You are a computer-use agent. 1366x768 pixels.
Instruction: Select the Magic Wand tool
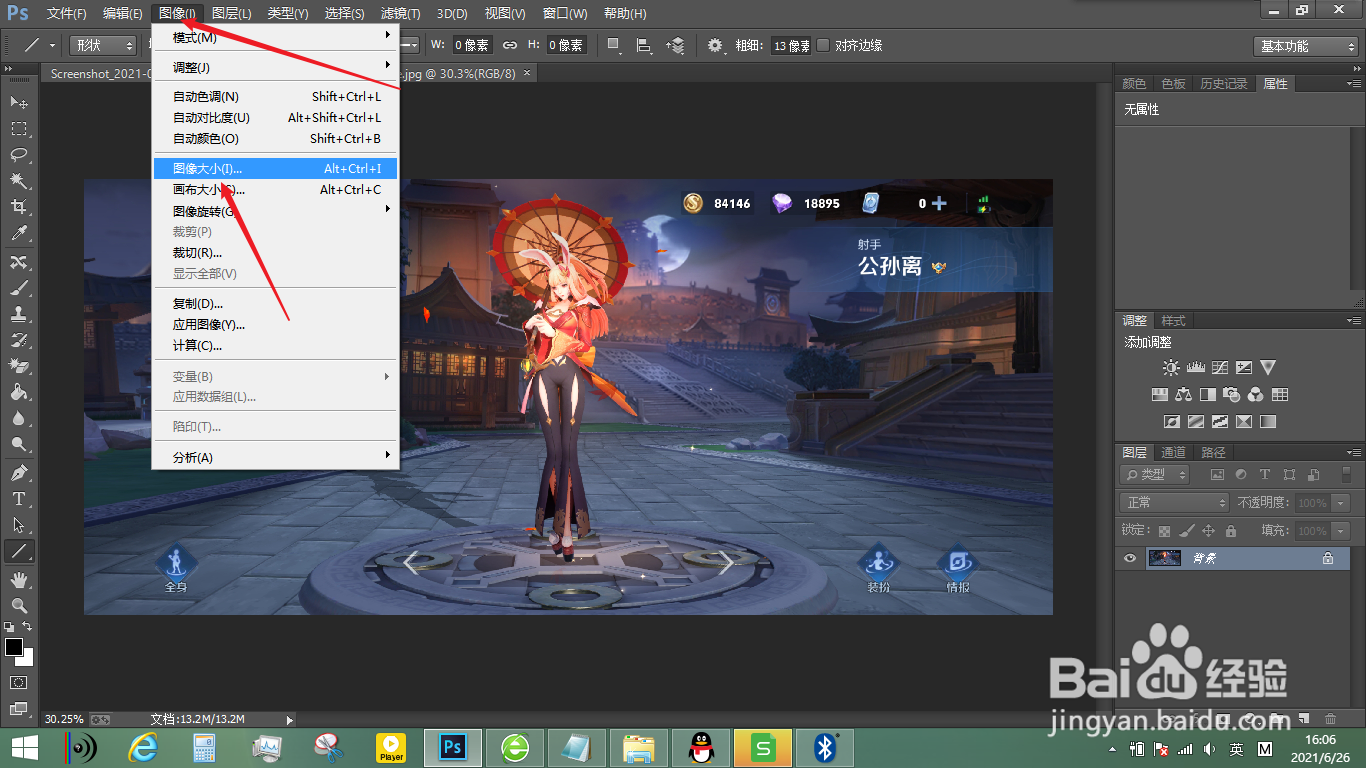[x=18, y=181]
